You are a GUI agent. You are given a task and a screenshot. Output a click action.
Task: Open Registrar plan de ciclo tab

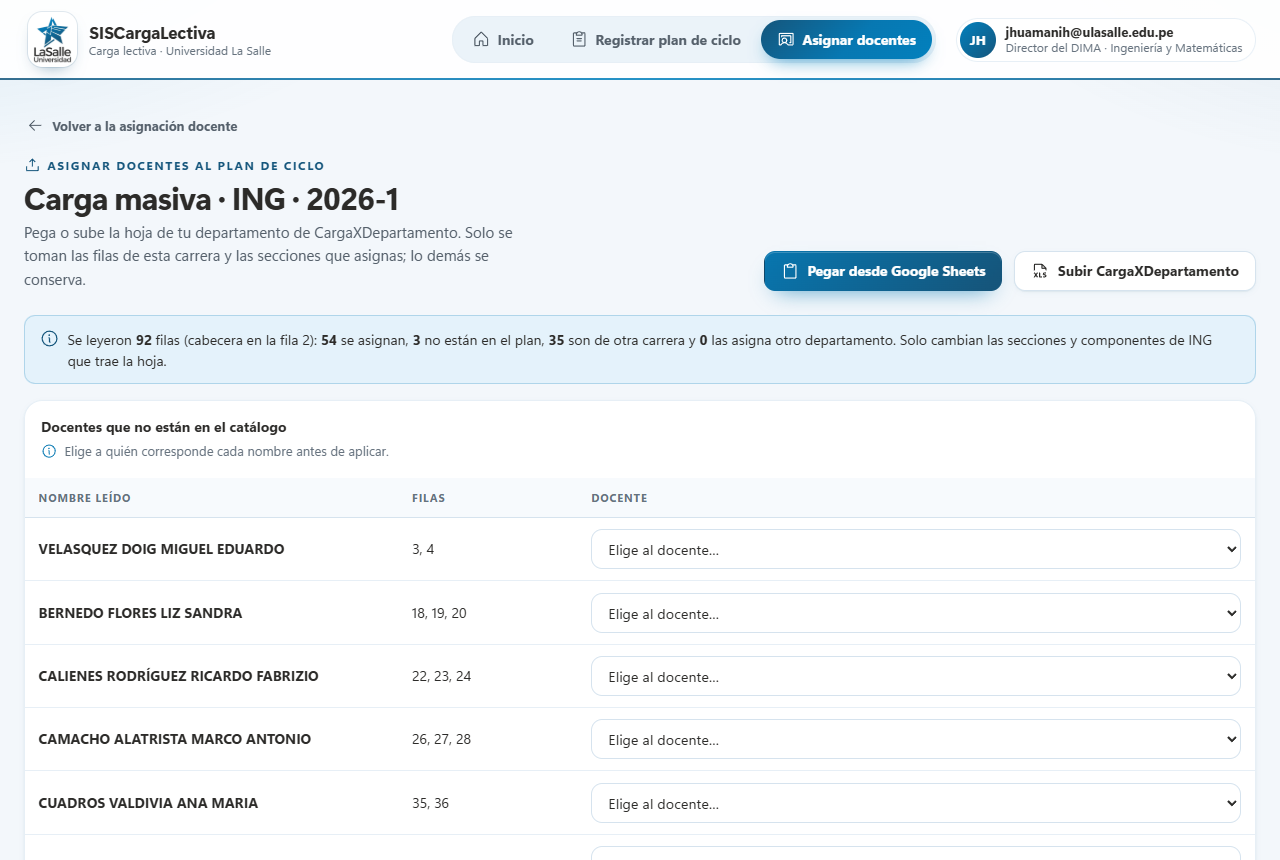656,40
